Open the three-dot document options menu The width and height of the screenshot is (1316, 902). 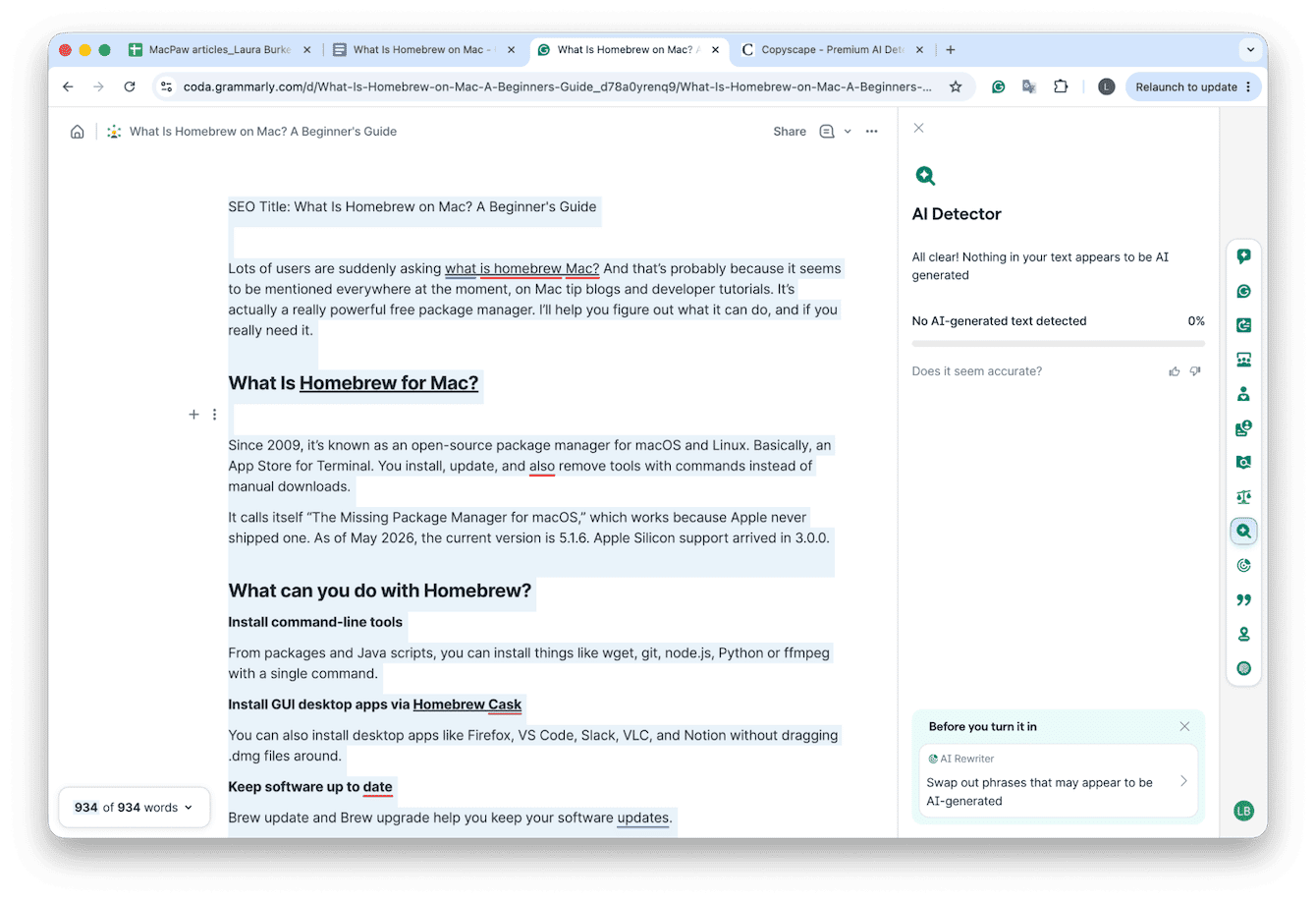click(x=871, y=132)
